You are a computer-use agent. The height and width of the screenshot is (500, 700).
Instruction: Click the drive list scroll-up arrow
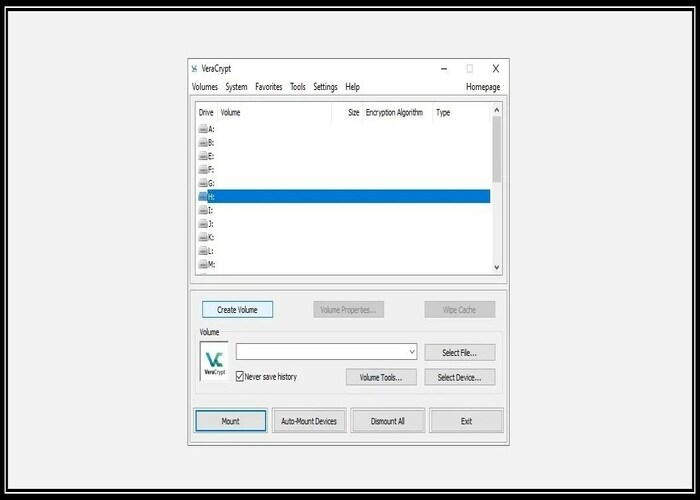coord(496,109)
